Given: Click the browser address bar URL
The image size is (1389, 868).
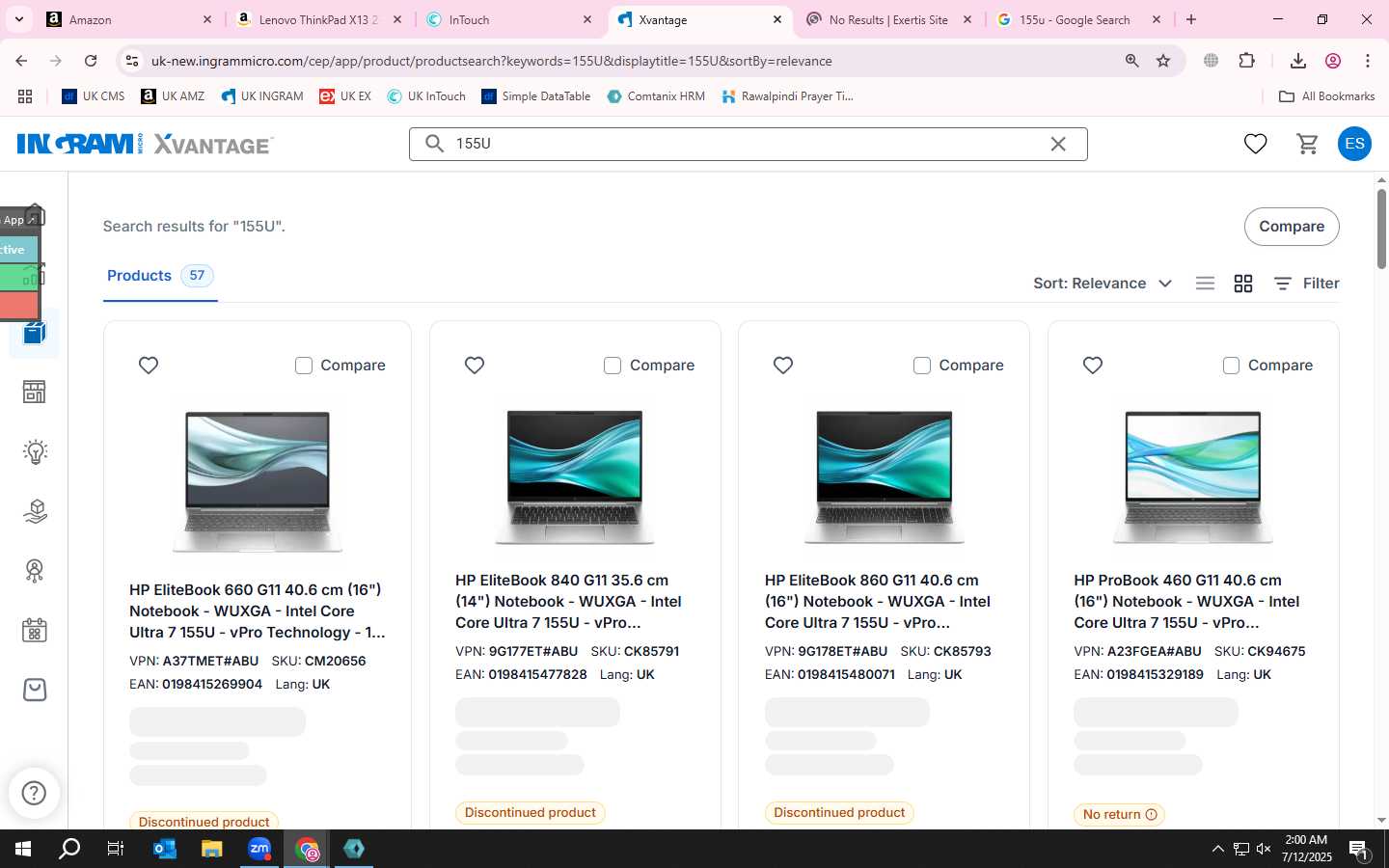Looking at the screenshot, I should pyautogui.click(x=492, y=61).
